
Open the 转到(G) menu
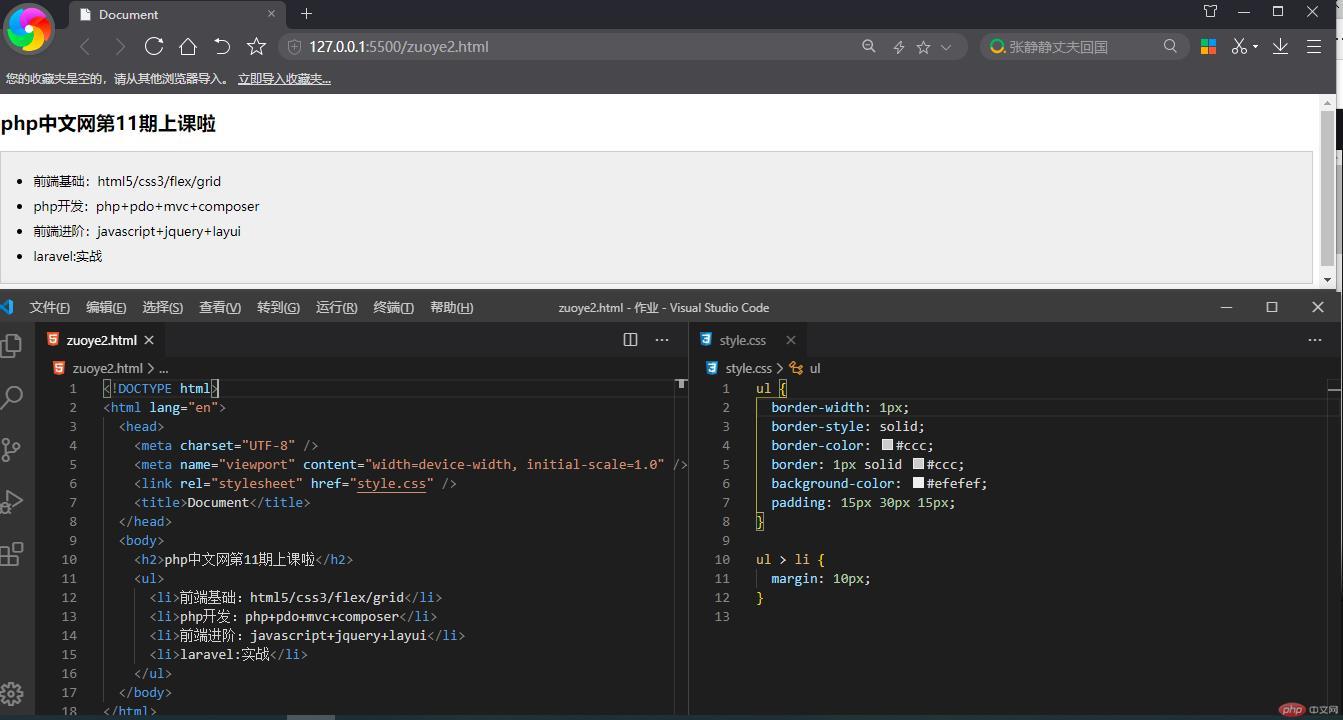point(278,307)
